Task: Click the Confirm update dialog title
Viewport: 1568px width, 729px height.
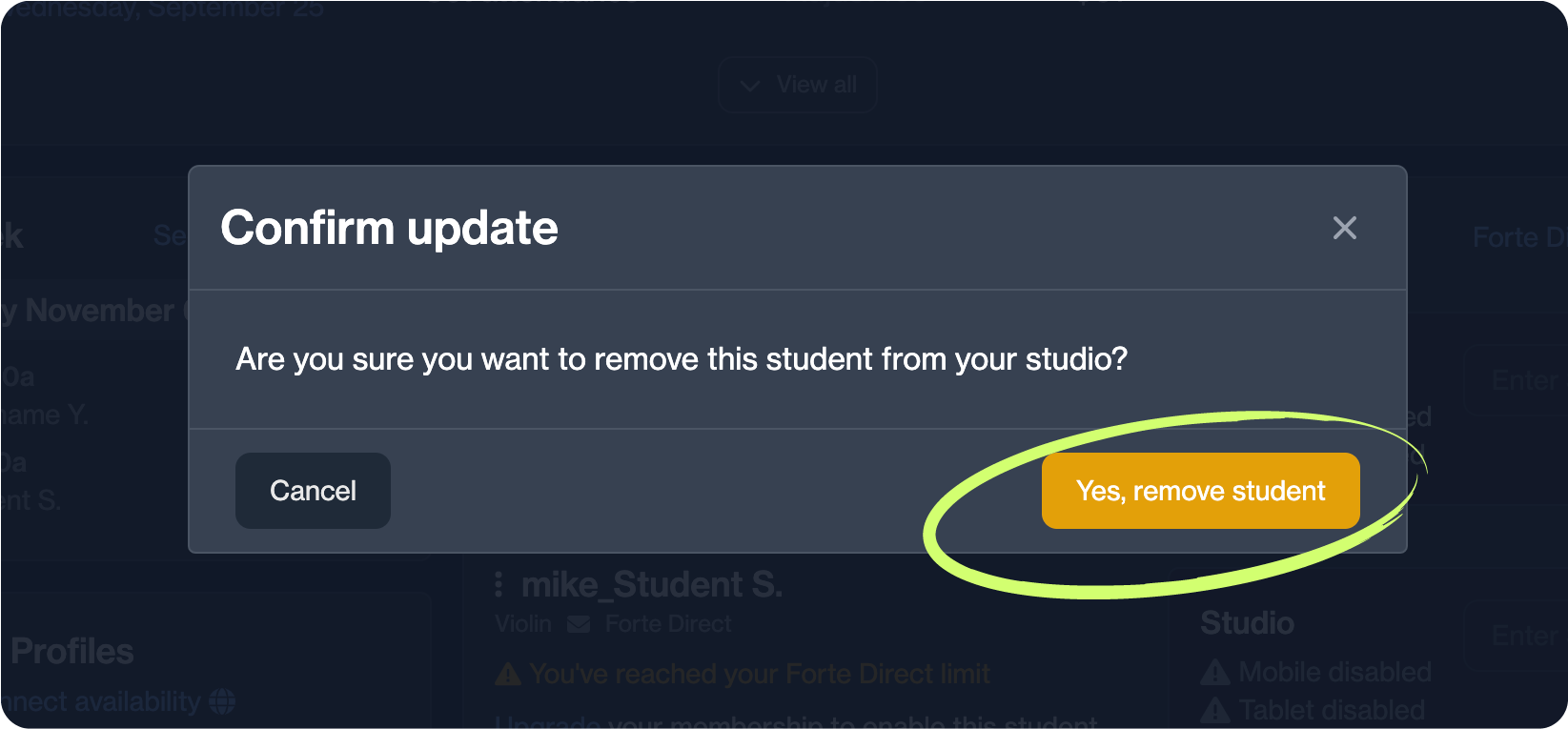Action: [x=389, y=228]
